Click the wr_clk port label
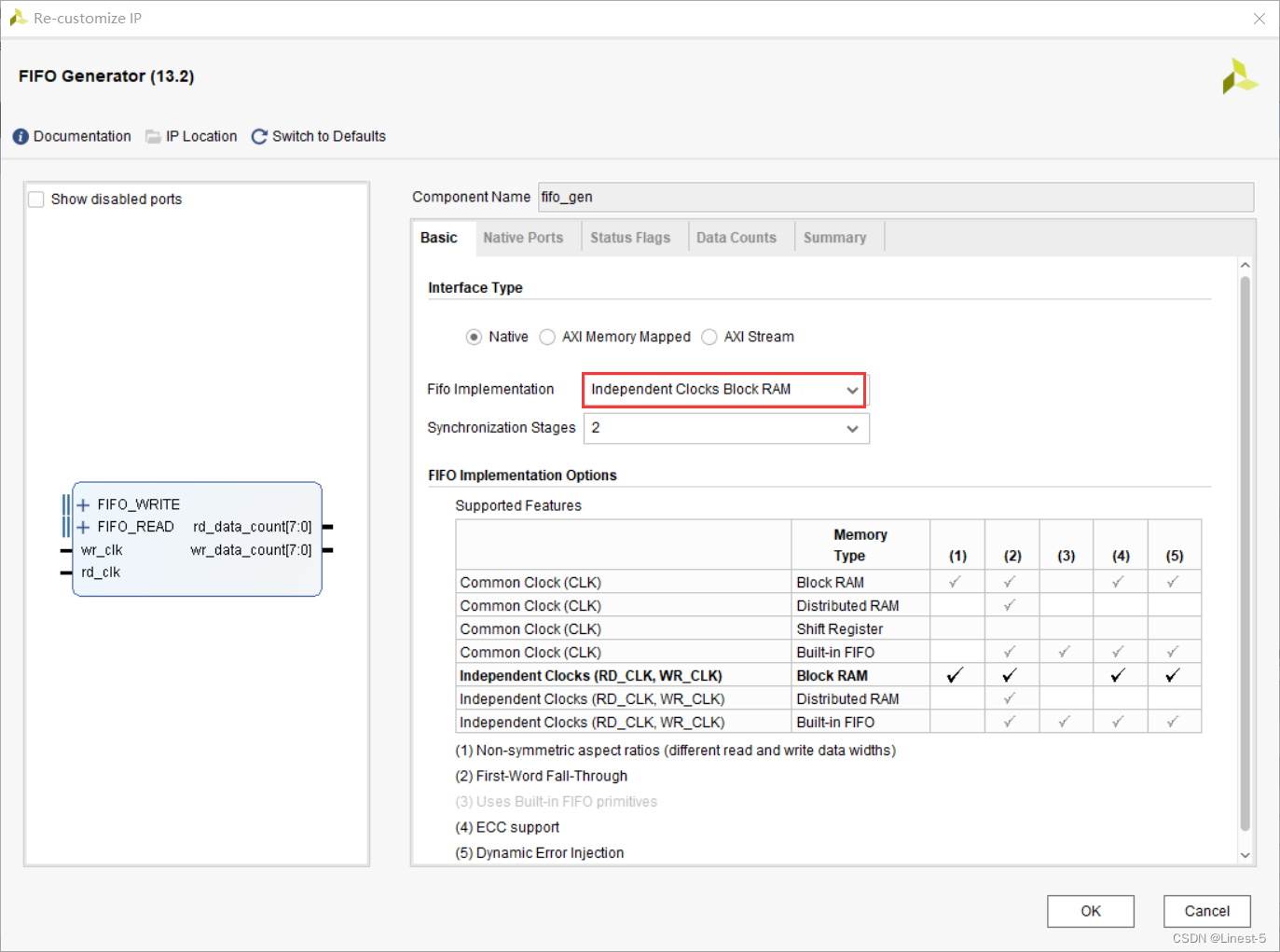Image resolution: width=1280 pixels, height=952 pixels. tap(102, 550)
